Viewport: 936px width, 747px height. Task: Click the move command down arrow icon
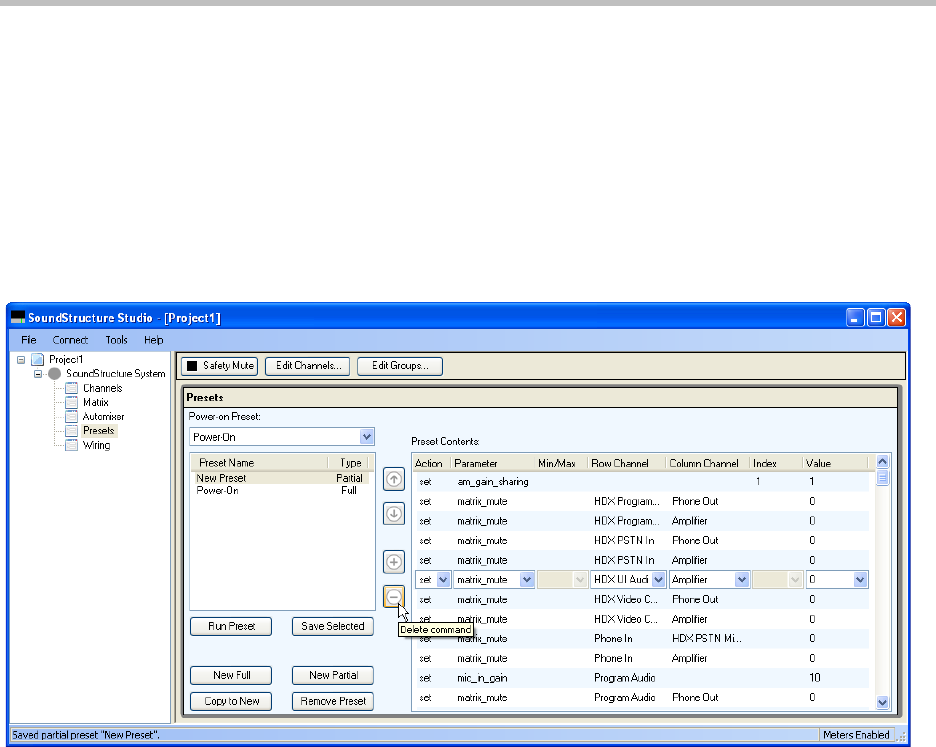click(x=394, y=514)
